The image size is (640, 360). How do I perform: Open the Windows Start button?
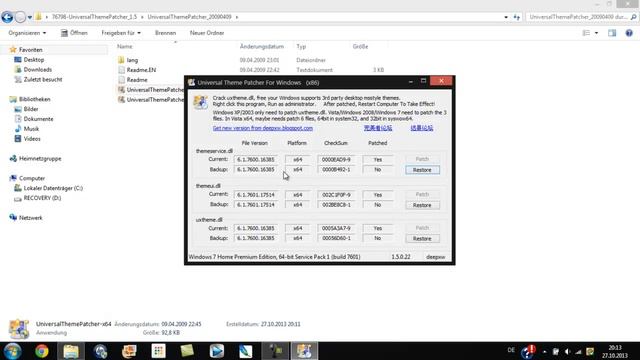pos(12,351)
